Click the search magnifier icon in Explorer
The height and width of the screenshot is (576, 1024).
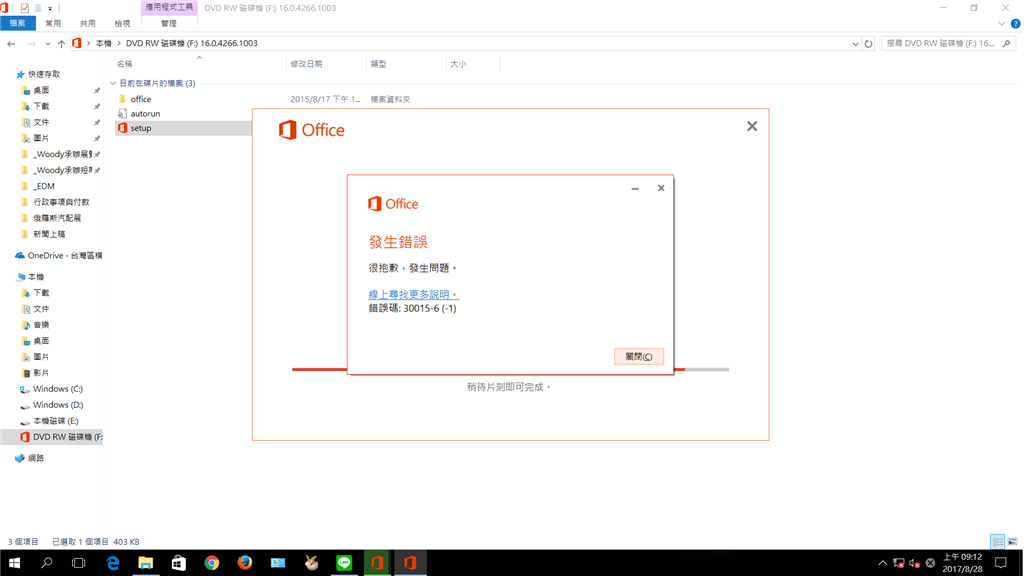pyautogui.click(x=1006, y=44)
